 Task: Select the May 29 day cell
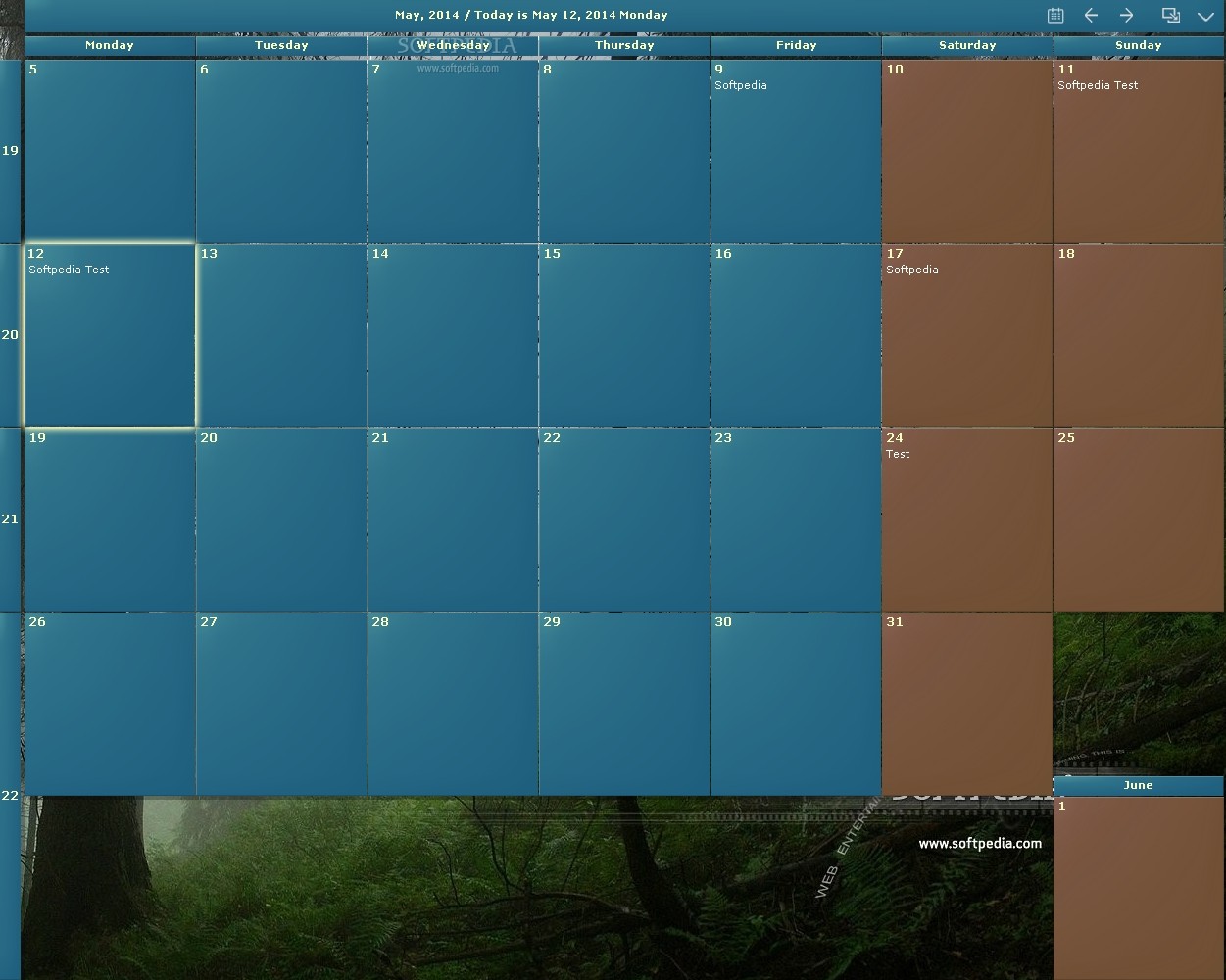pyautogui.click(x=624, y=704)
